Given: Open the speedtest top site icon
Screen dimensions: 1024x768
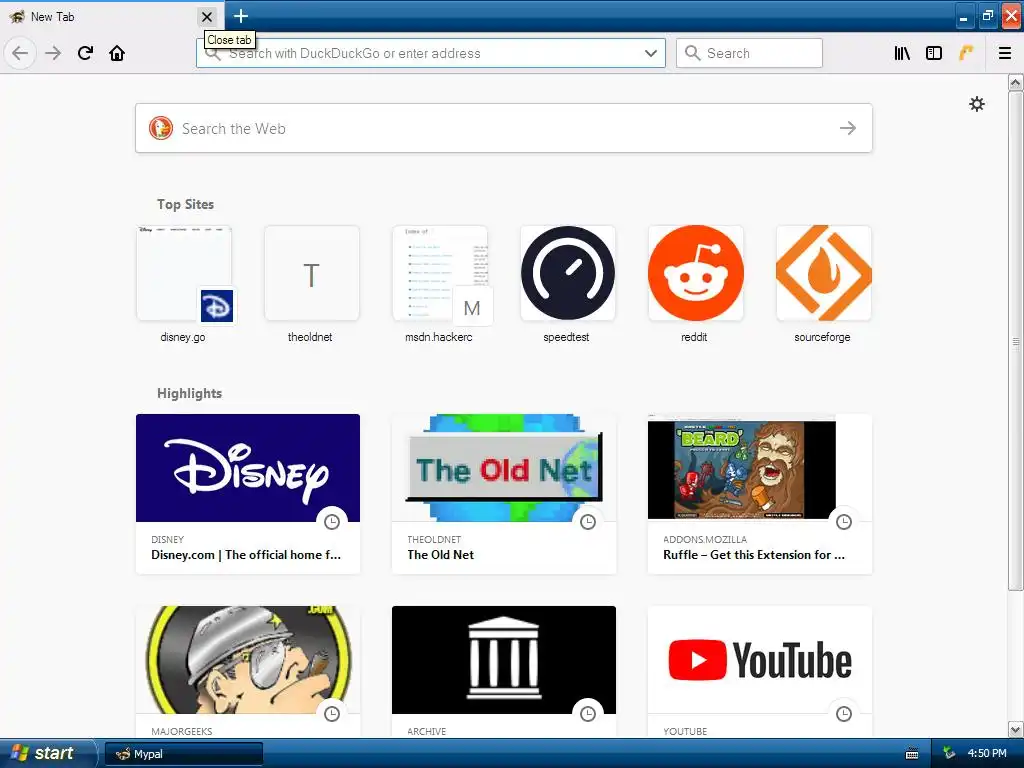Looking at the screenshot, I should [x=568, y=273].
